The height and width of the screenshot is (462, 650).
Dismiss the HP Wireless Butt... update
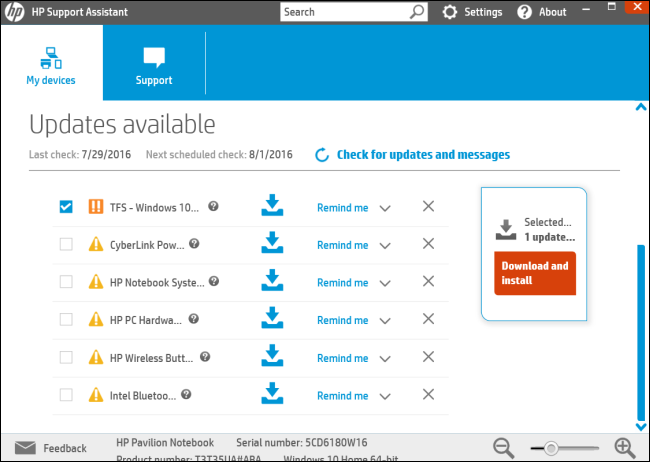428,357
